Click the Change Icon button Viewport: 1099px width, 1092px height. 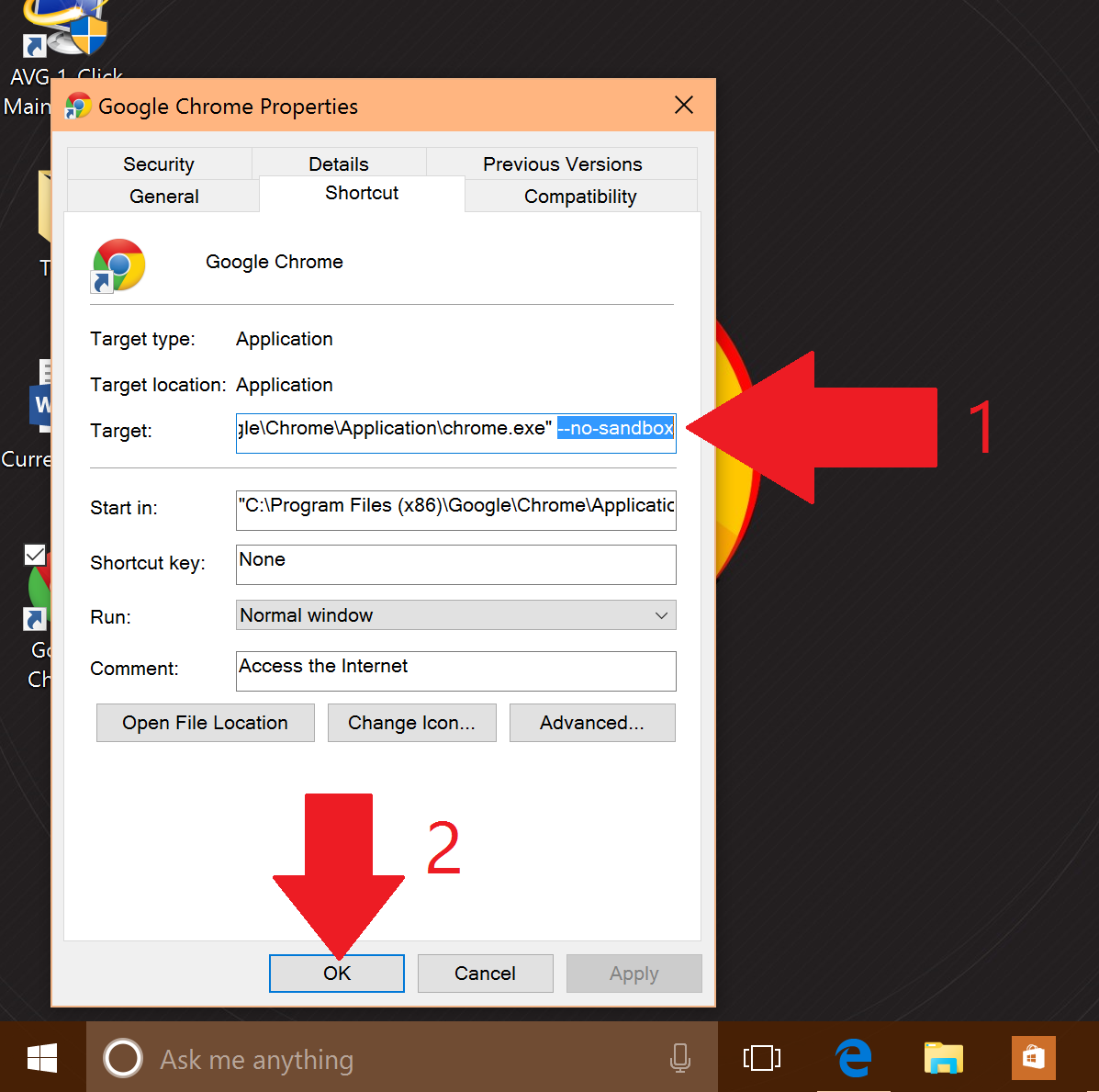[412, 723]
